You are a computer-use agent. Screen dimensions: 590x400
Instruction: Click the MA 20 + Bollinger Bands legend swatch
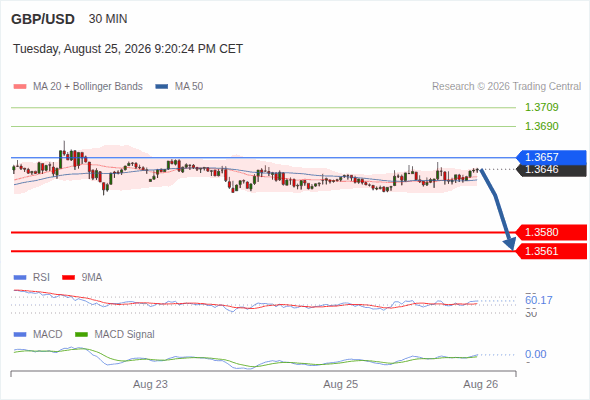click(x=20, y=87)
